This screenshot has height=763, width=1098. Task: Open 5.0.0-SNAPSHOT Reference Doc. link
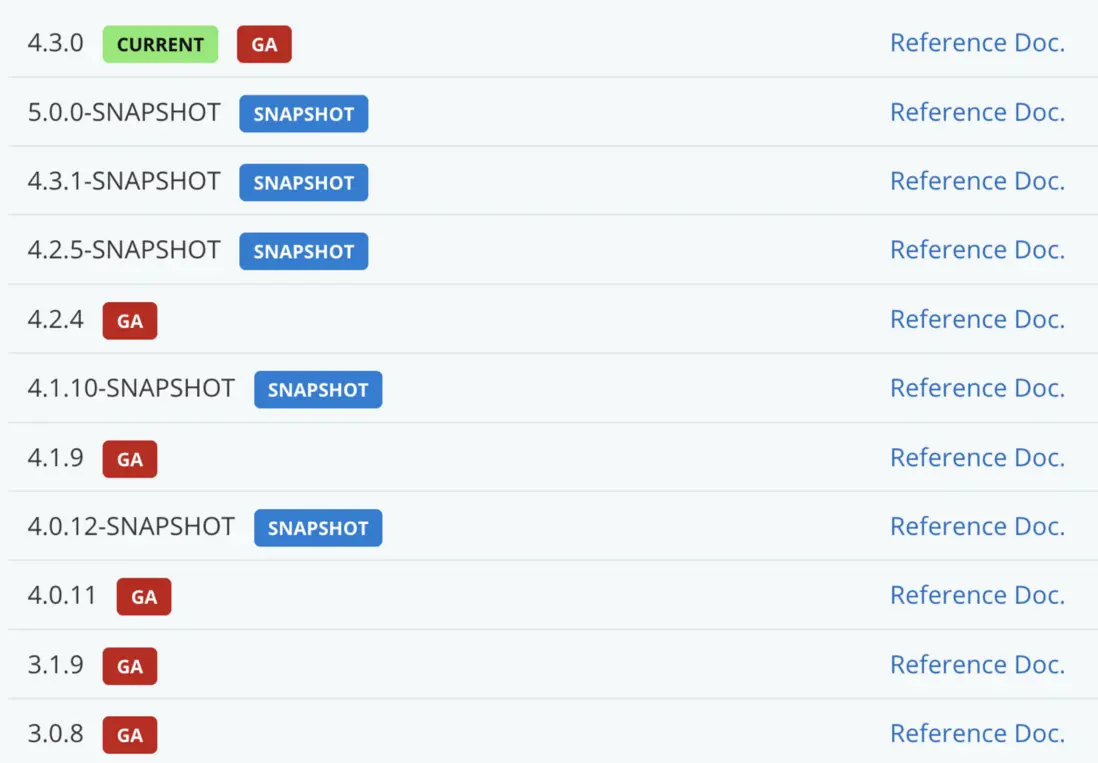click(977, 112)
